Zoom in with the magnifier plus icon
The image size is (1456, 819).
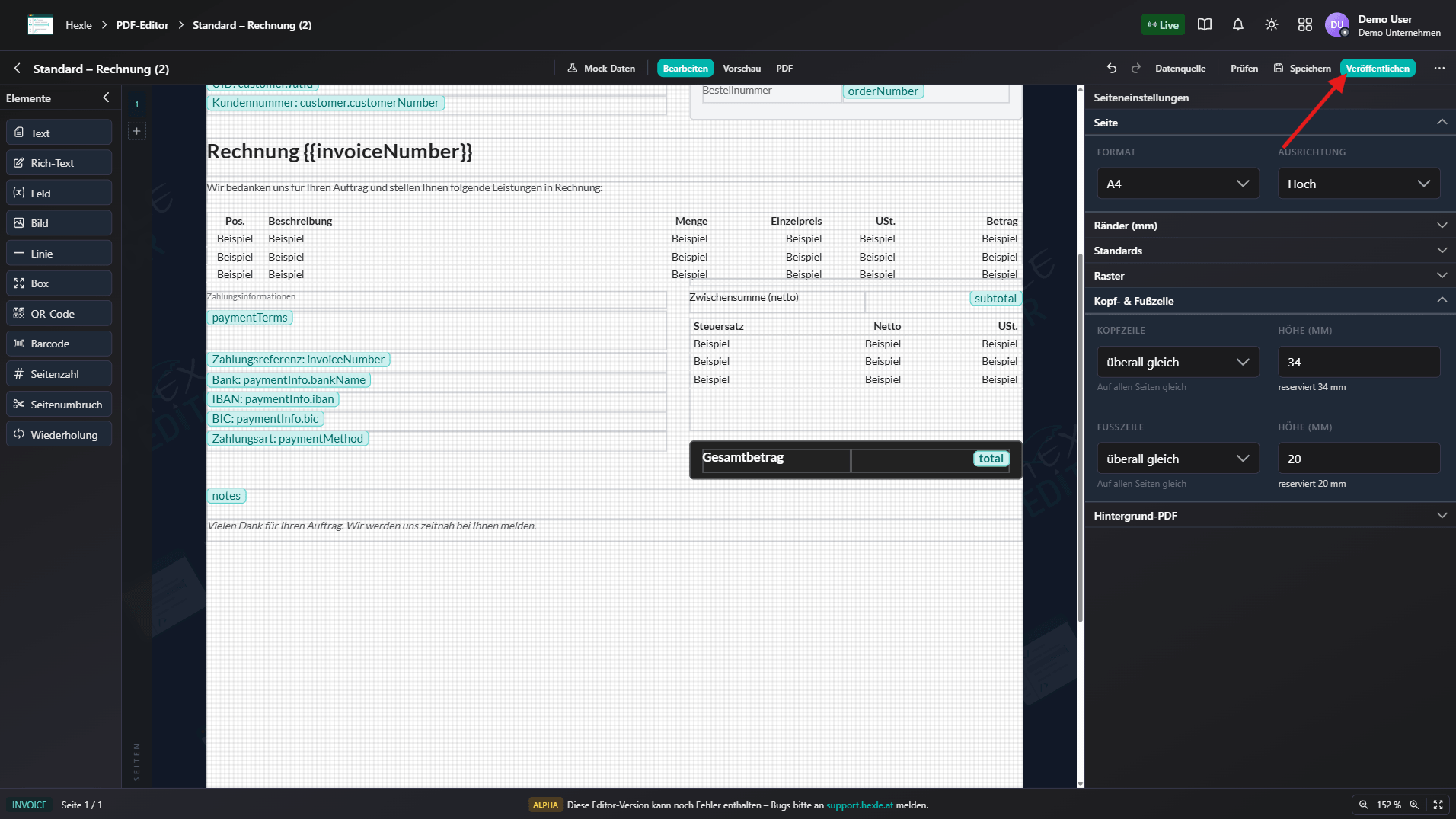(x=1414, y=805)
